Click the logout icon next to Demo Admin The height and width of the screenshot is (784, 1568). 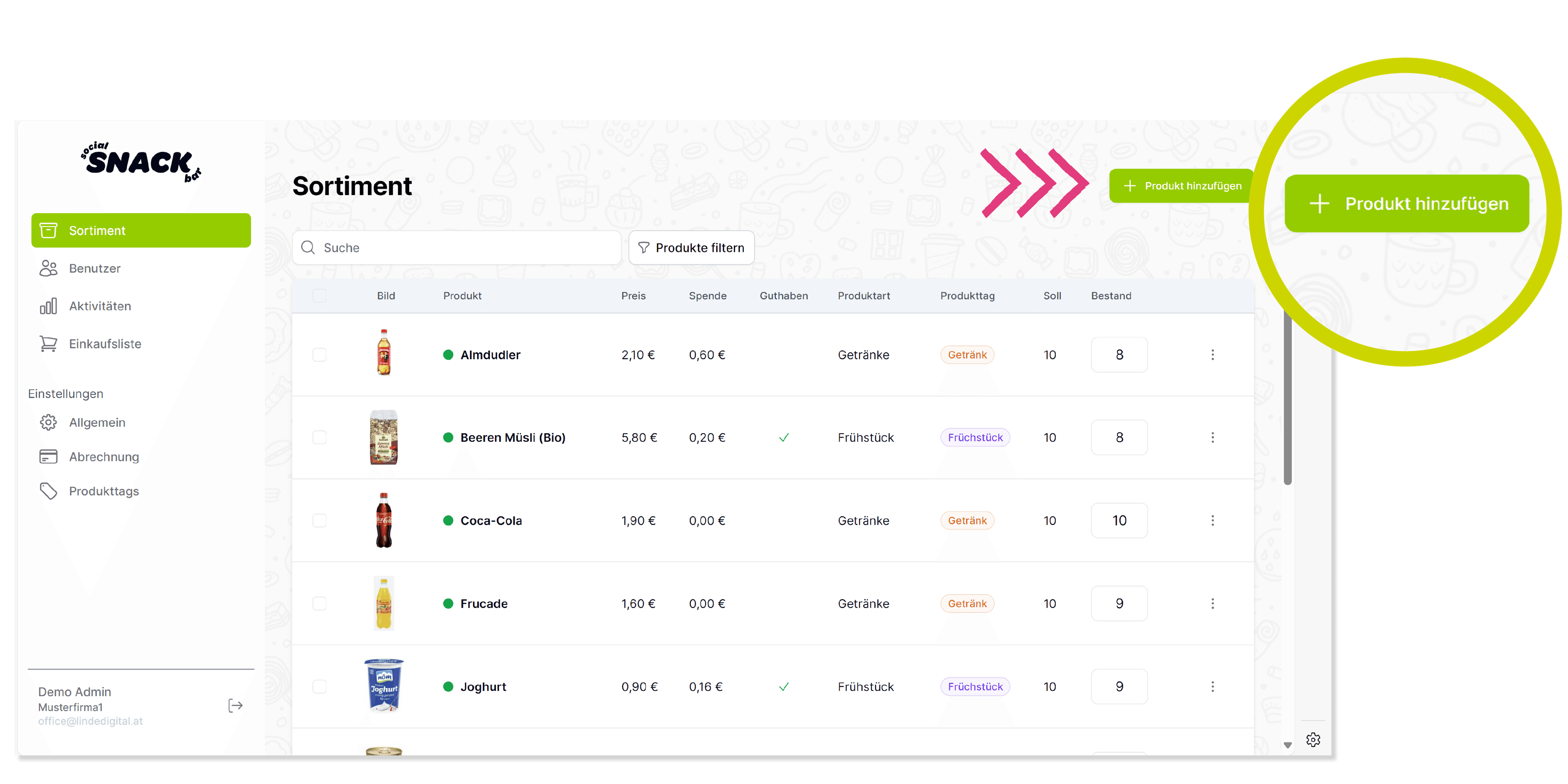(x=235, y=706)
